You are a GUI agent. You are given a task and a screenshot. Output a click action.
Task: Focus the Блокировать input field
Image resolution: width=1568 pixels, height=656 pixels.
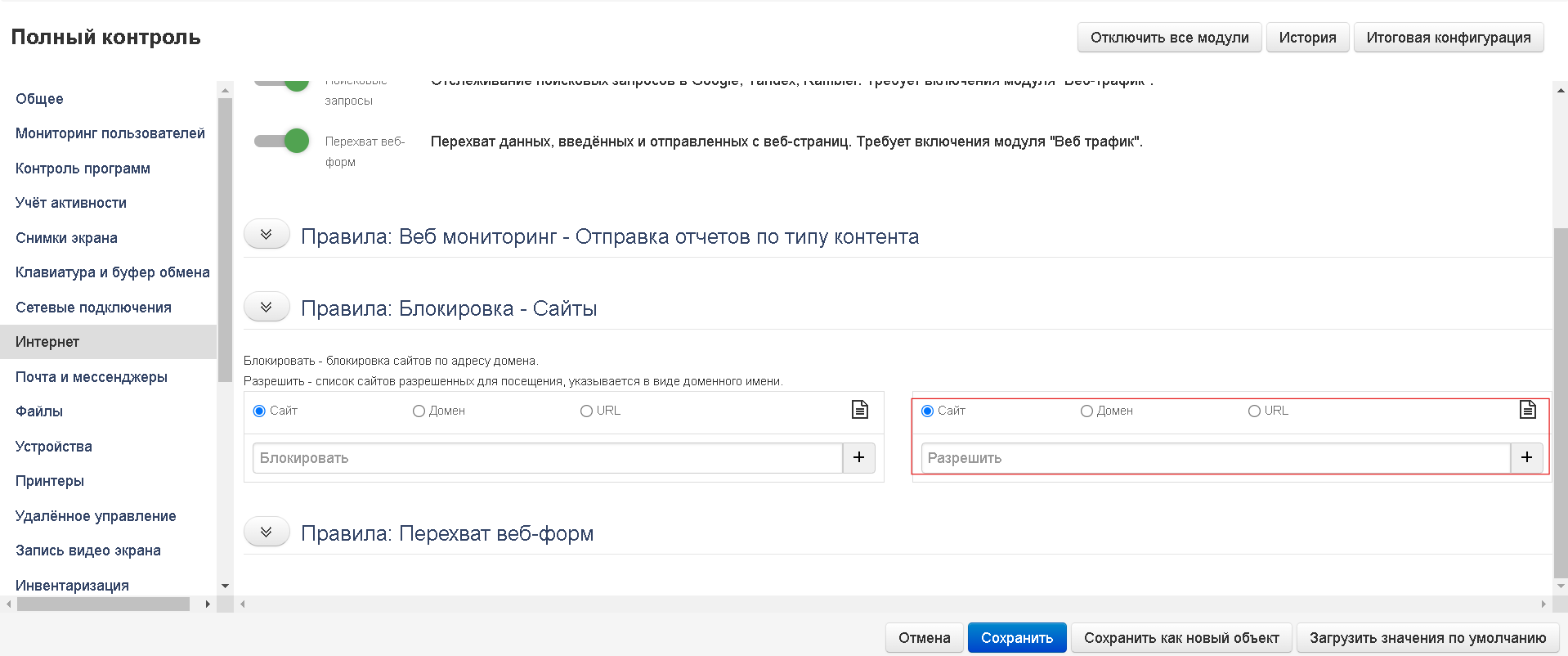[x=548, y=458]
